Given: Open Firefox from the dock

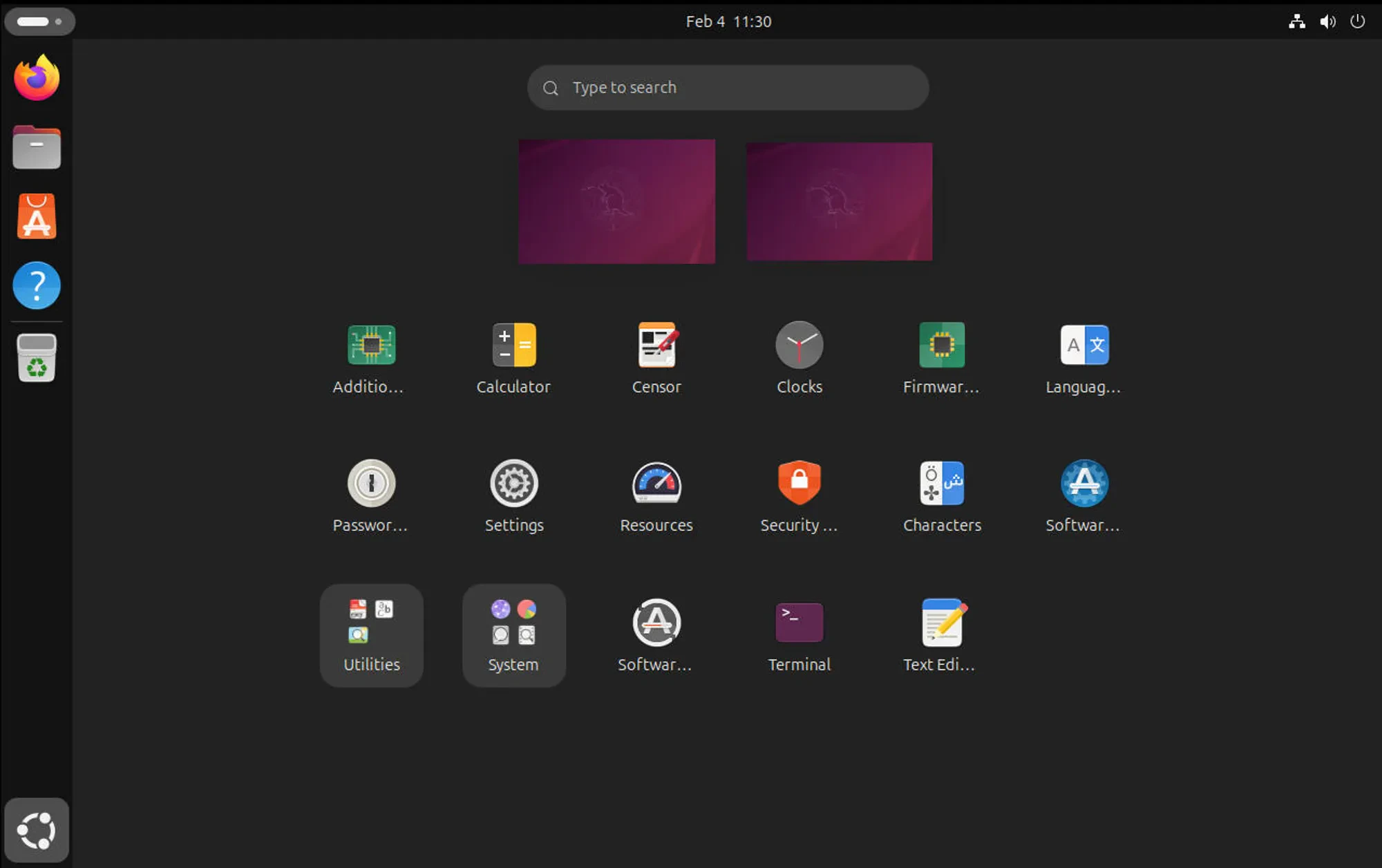Looking at the screenshot, I should pyautogui.click(x=36, y=77).
